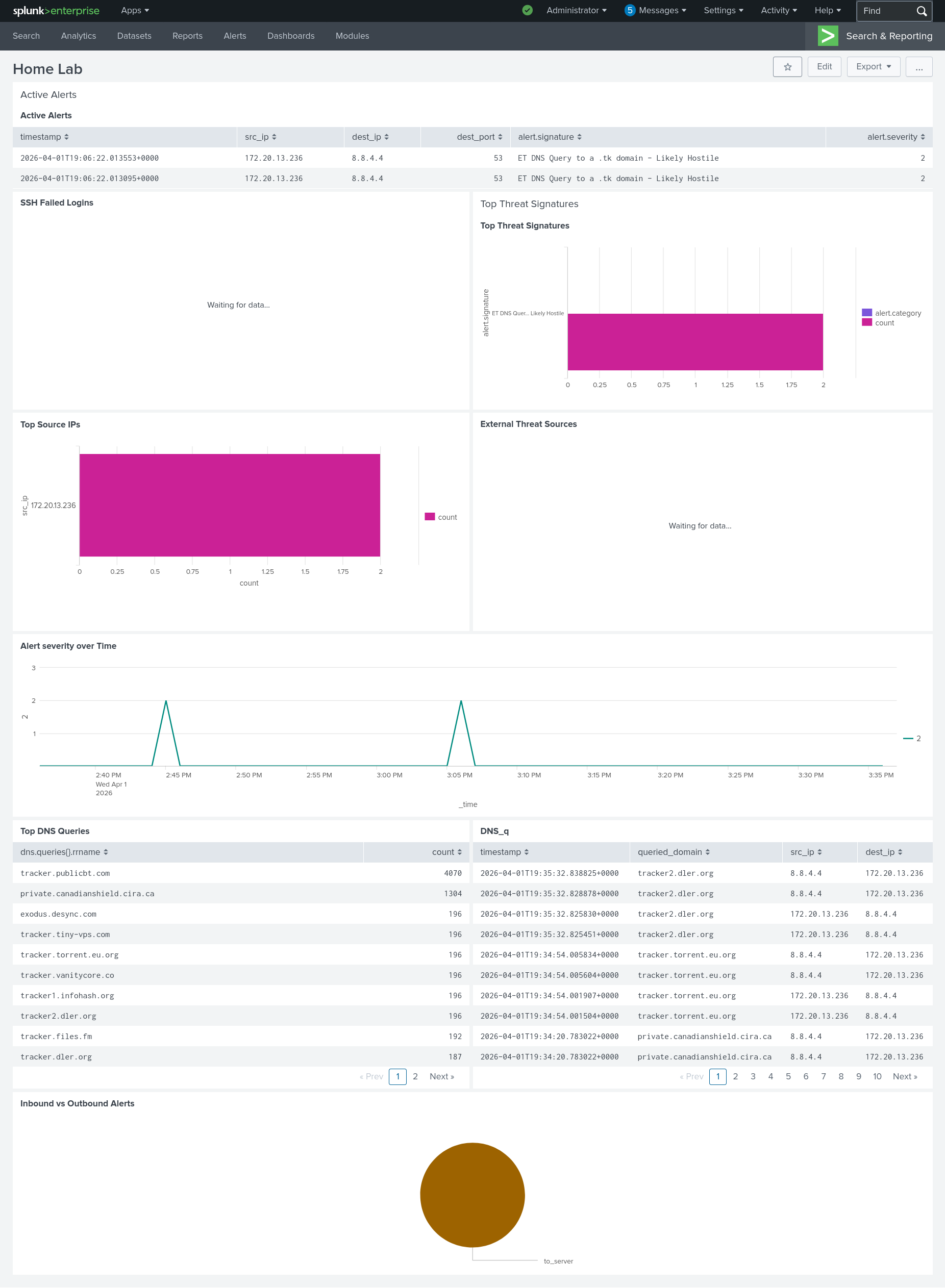Switch to the Dashboards tab
Image resolution: width=945 pixels, height=1288 pixels.
291,36
